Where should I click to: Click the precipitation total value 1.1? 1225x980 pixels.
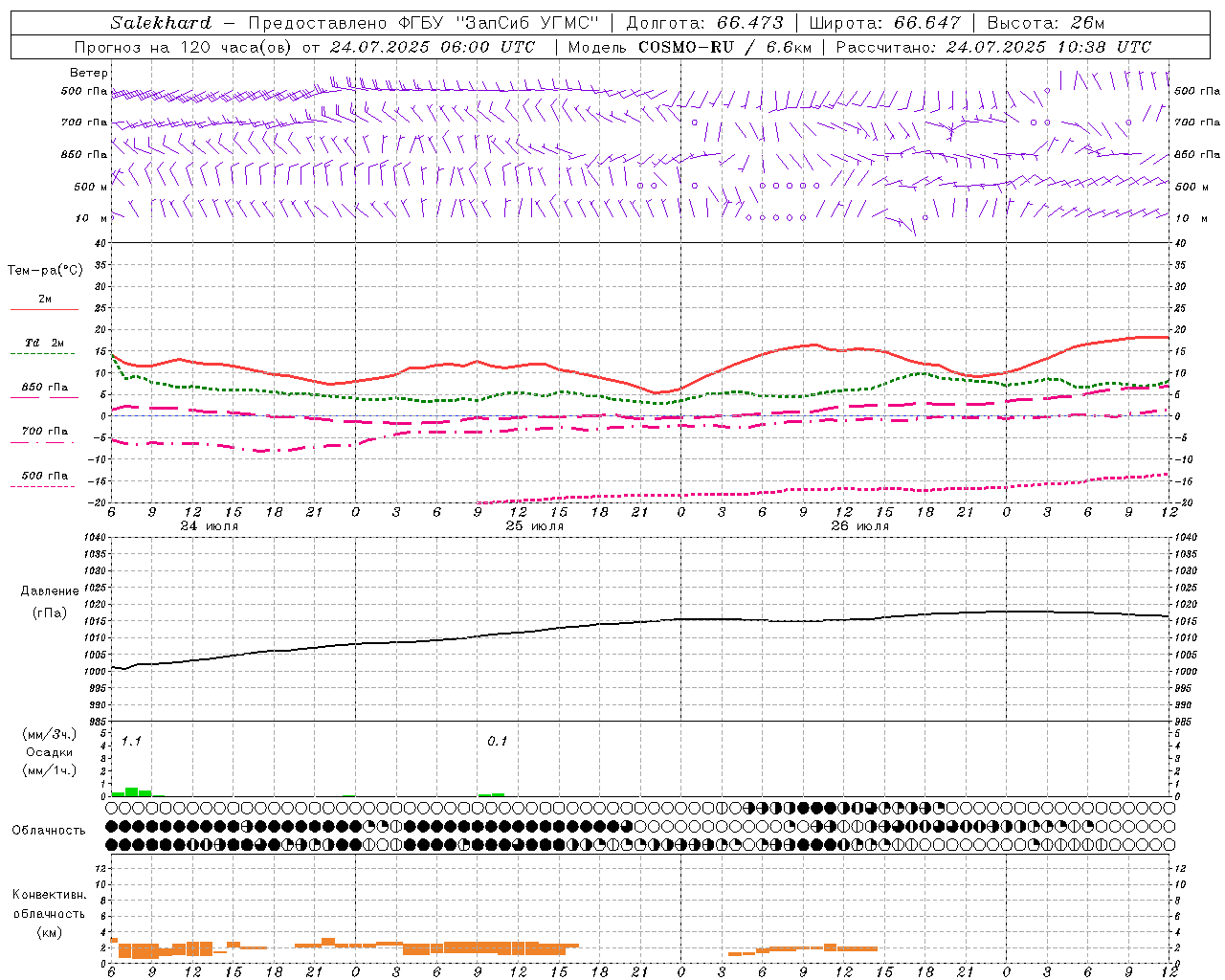pos(131,742)
